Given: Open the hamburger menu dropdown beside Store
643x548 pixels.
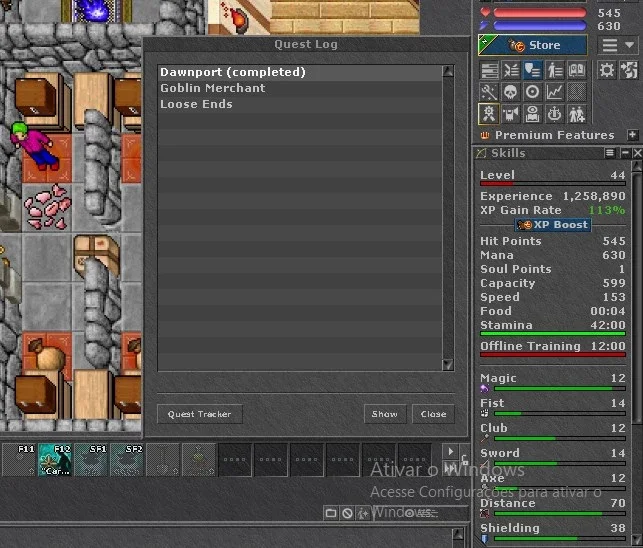Looking at the screenshot, I should (618, 45).
